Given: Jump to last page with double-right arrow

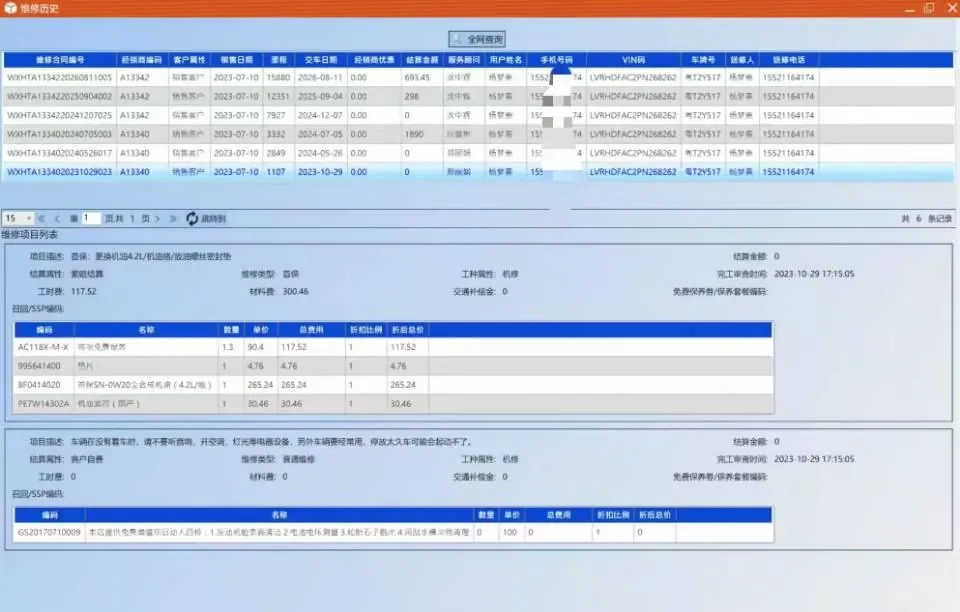Looking at the screenshot, I should tap(173, 218).
